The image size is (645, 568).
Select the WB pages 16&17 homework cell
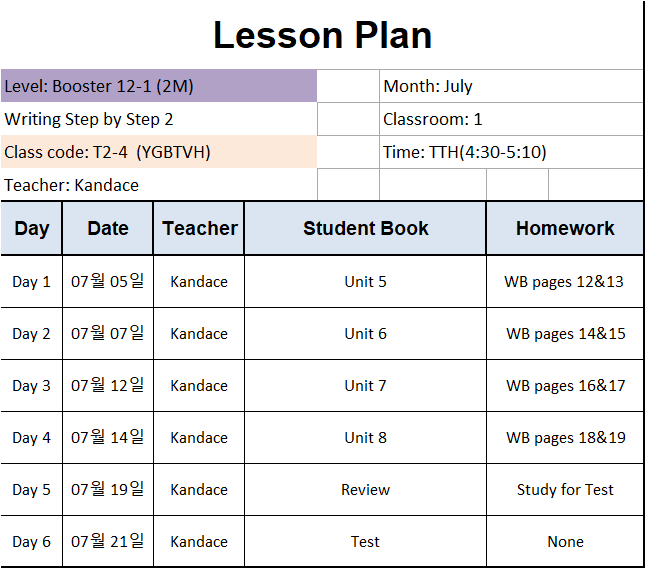tap(565, 386)
